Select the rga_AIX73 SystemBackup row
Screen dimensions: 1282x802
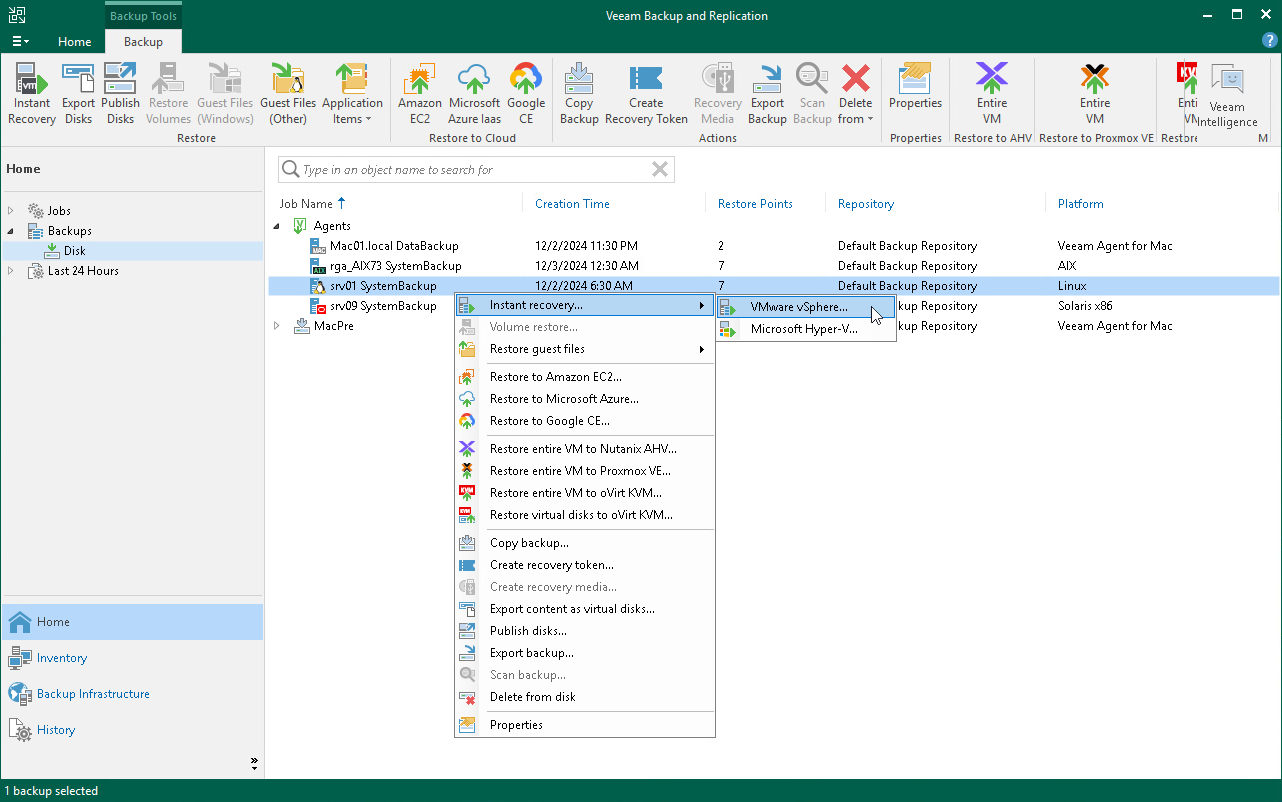point(773,266)
